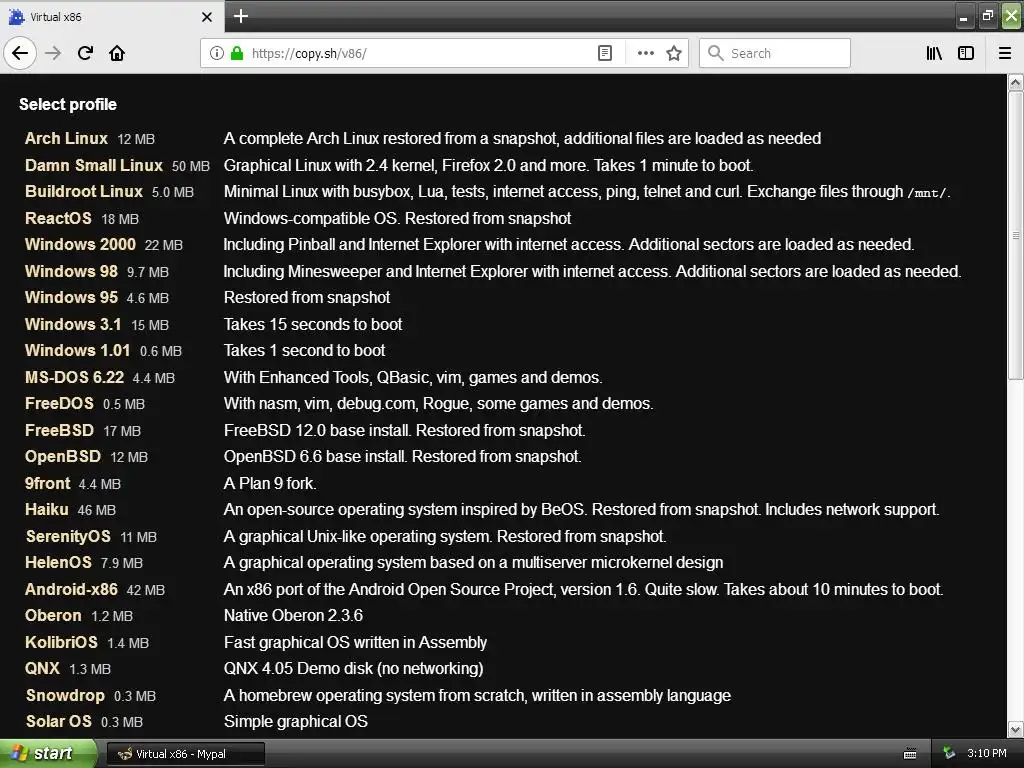
Task: Switch to Virtual x86 - Mypal taskbar button
Action: point(185,754)
